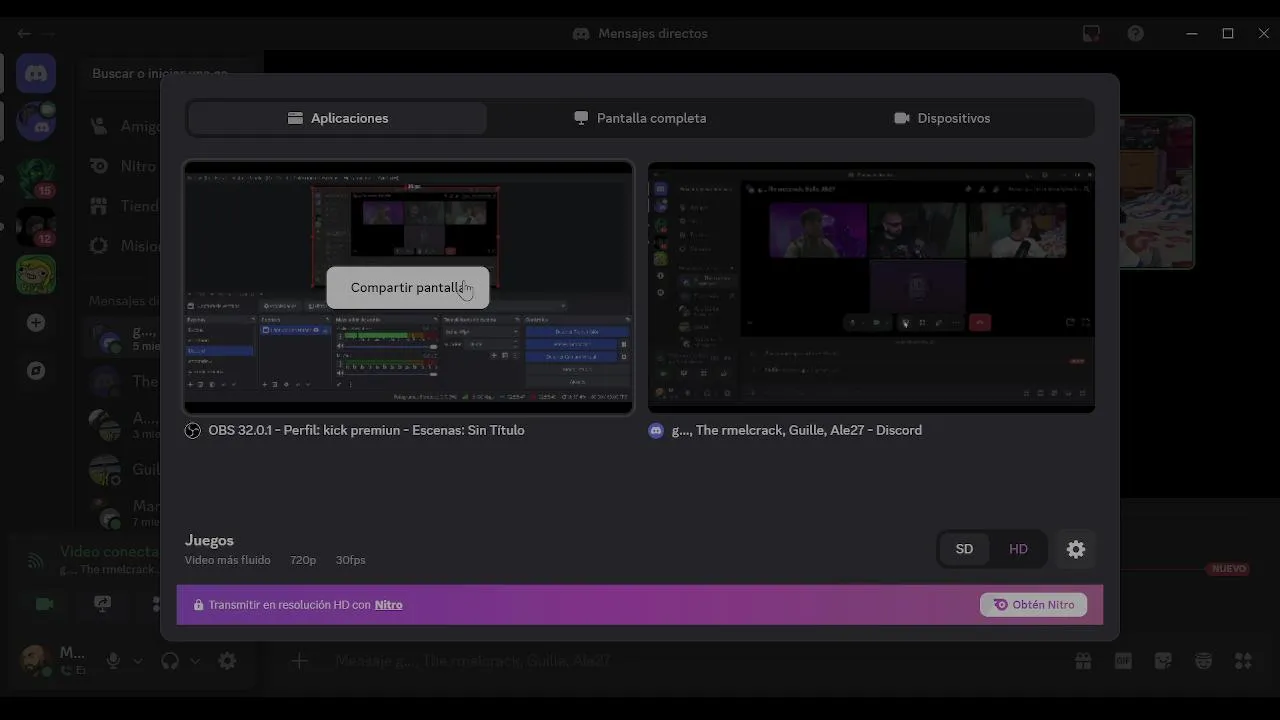Open stream settings gear icon
The image size is (1280, 720).
click(x=1076, y=549)
